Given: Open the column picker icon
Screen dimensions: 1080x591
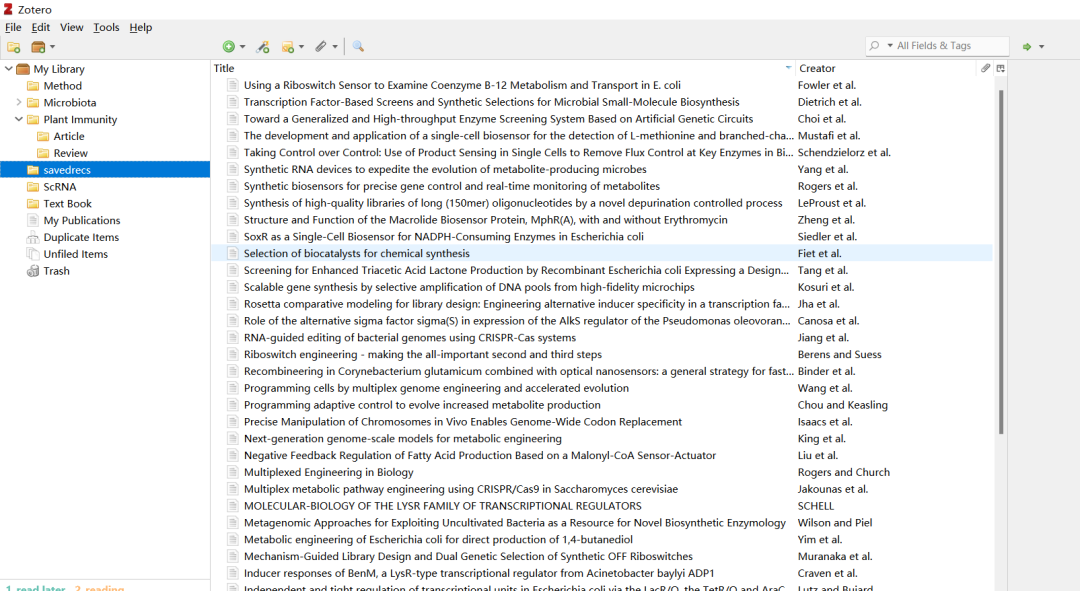Looking at the screenshot, I should click(x=1001, y=68).
